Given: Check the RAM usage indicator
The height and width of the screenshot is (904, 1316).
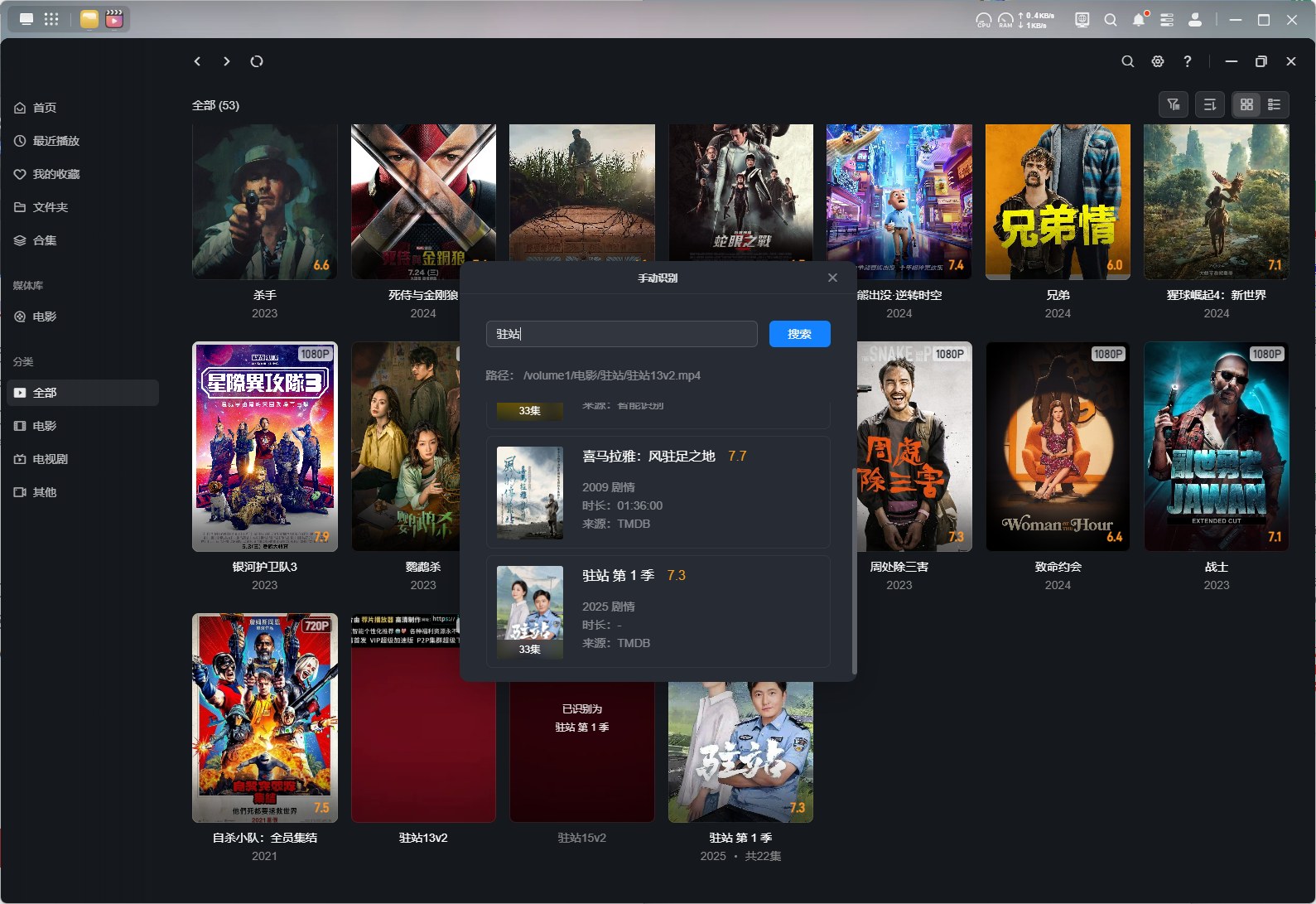Looking at the screenshot, I should pyautogui.click(x=1005, y=20).
